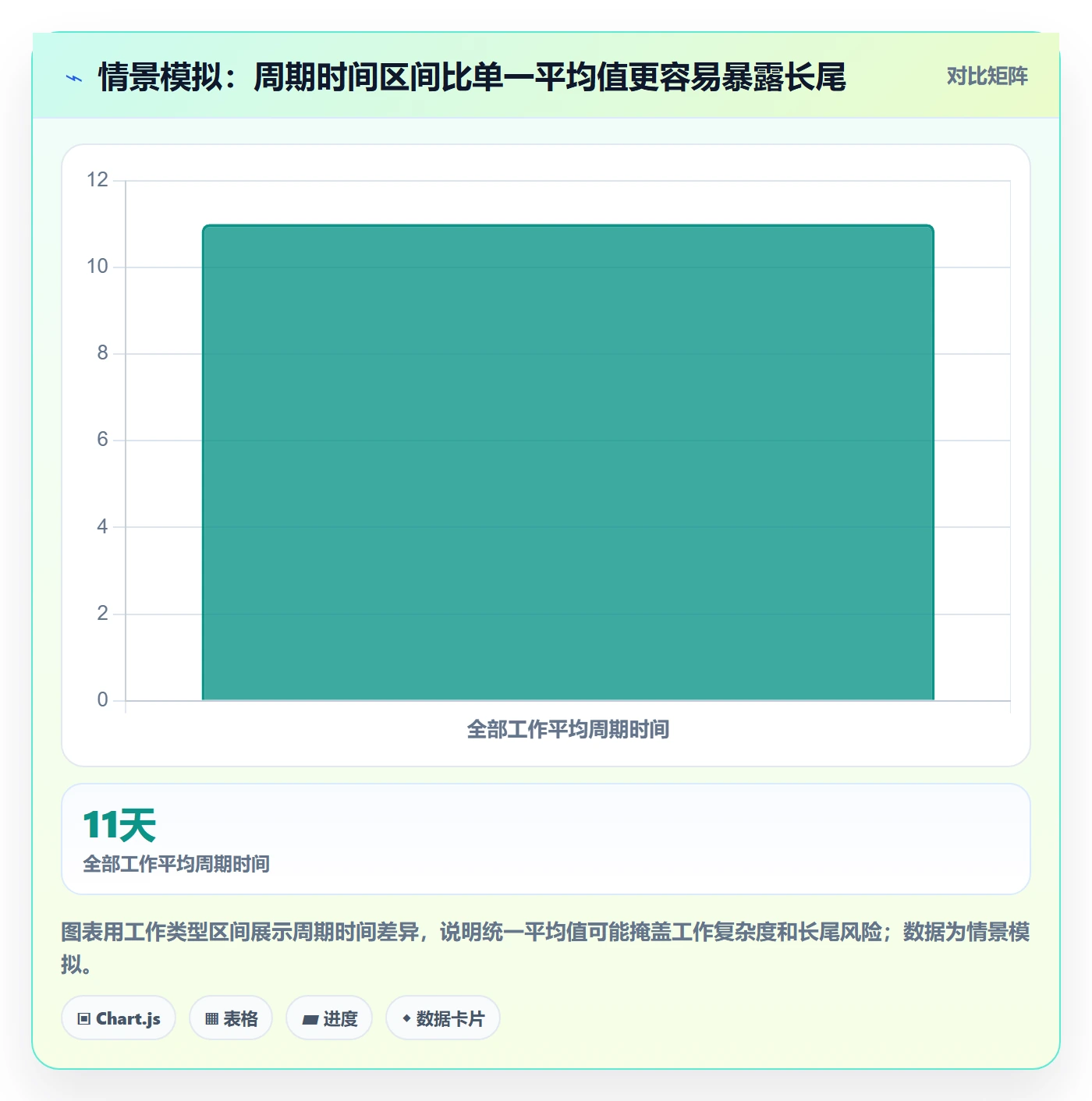Viewport: 1092px width, 1101px height.
Task: Click the description paragraph starting with 图表用工作类型区间
Action: pyautogui.click(x=545, y=948)
